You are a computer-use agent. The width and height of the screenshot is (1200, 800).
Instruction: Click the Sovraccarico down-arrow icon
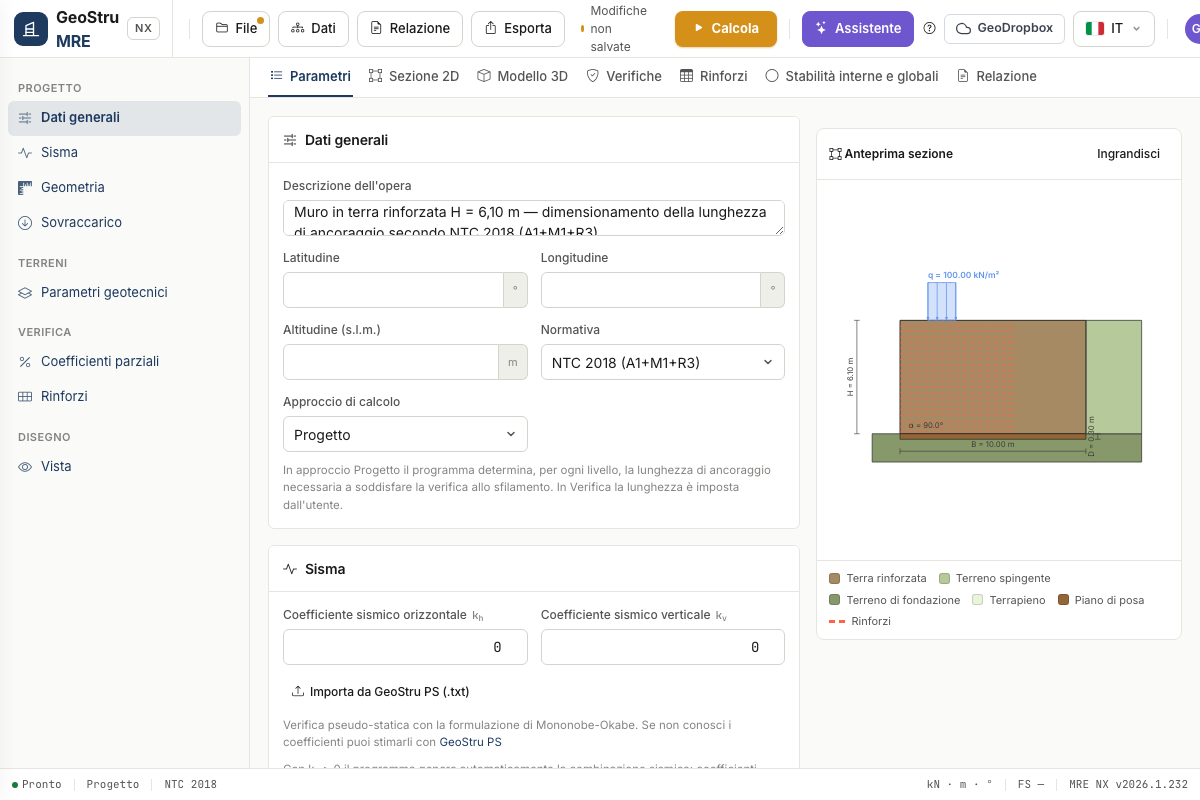[25, 223]
